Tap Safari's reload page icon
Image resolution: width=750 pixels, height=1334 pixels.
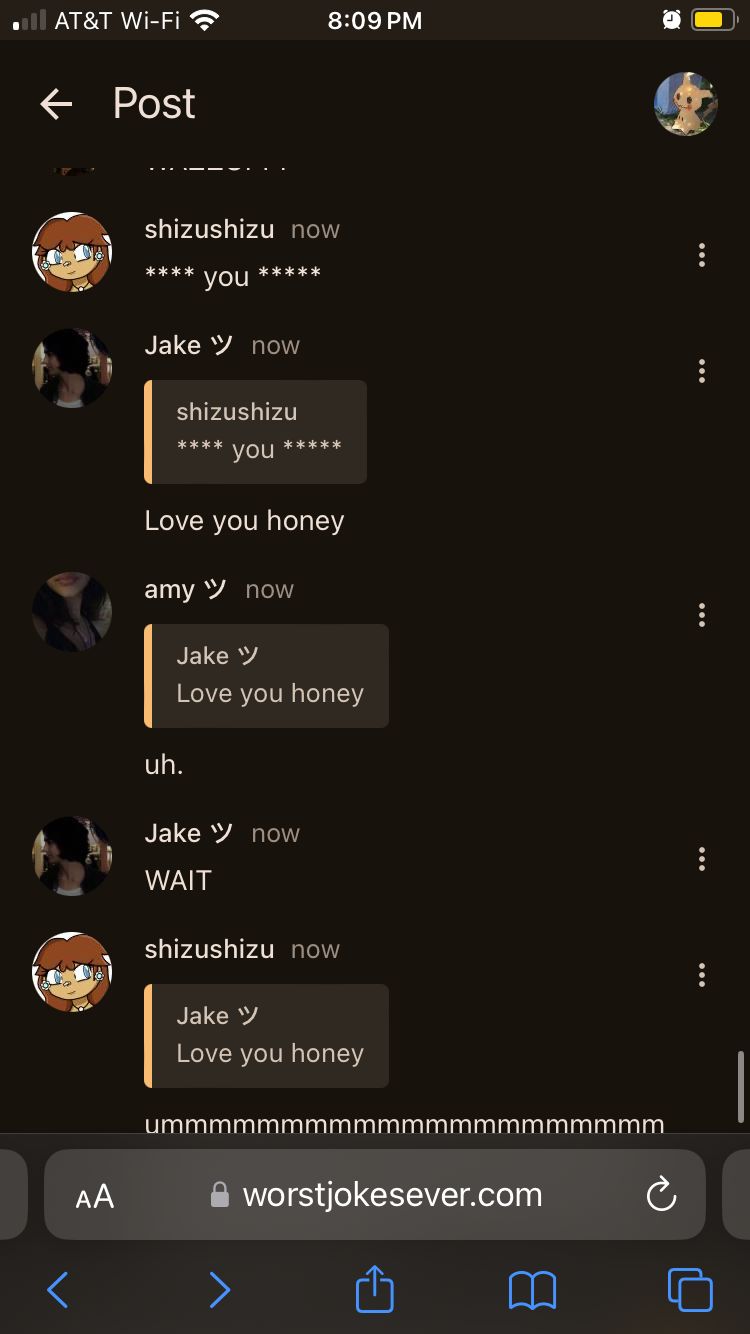coord(661,1194)
